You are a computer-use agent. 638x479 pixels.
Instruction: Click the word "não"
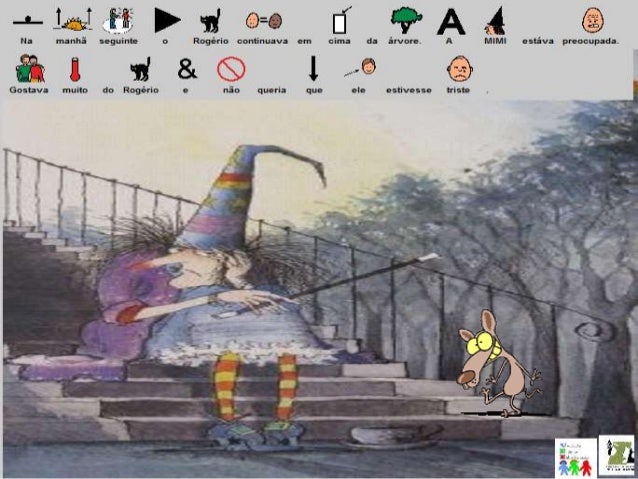coord(231,90)
